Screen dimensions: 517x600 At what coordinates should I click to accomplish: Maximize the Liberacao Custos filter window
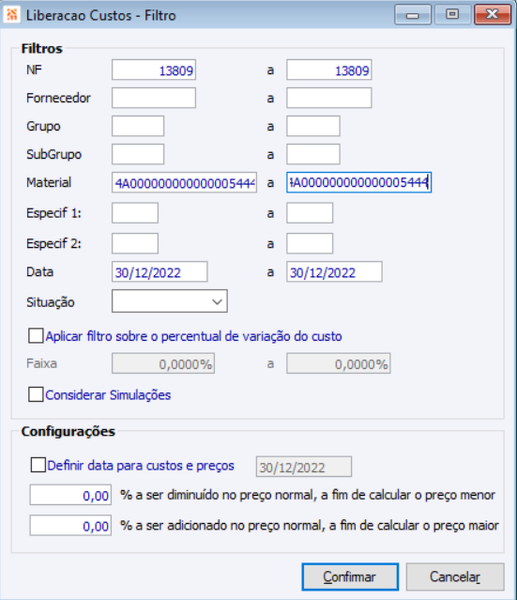click(452, 15)
